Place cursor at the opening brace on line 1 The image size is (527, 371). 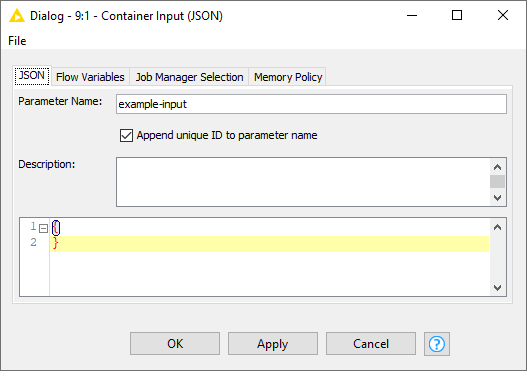click(x=56, y=228)
